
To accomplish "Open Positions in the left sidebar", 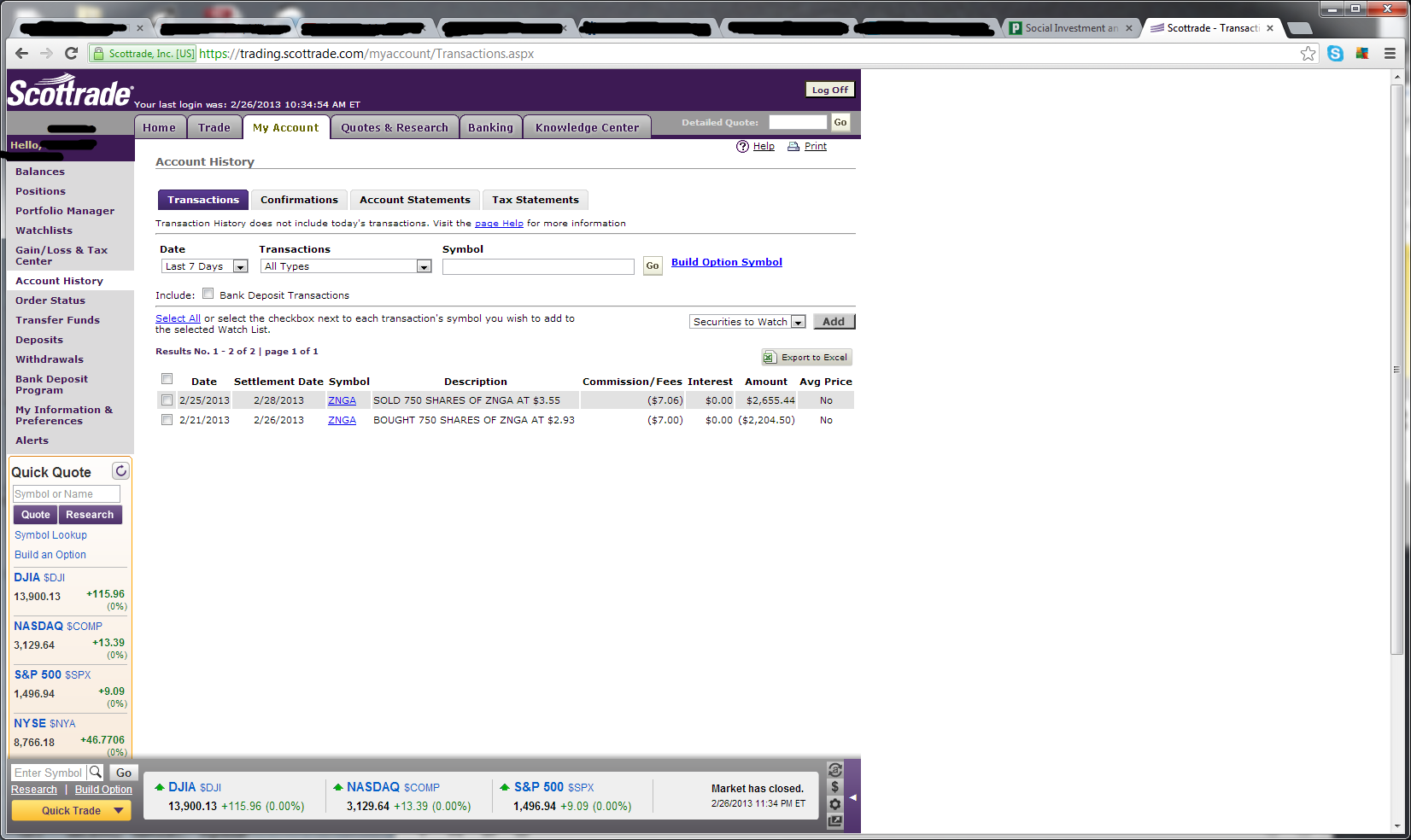I will (40, 191).
